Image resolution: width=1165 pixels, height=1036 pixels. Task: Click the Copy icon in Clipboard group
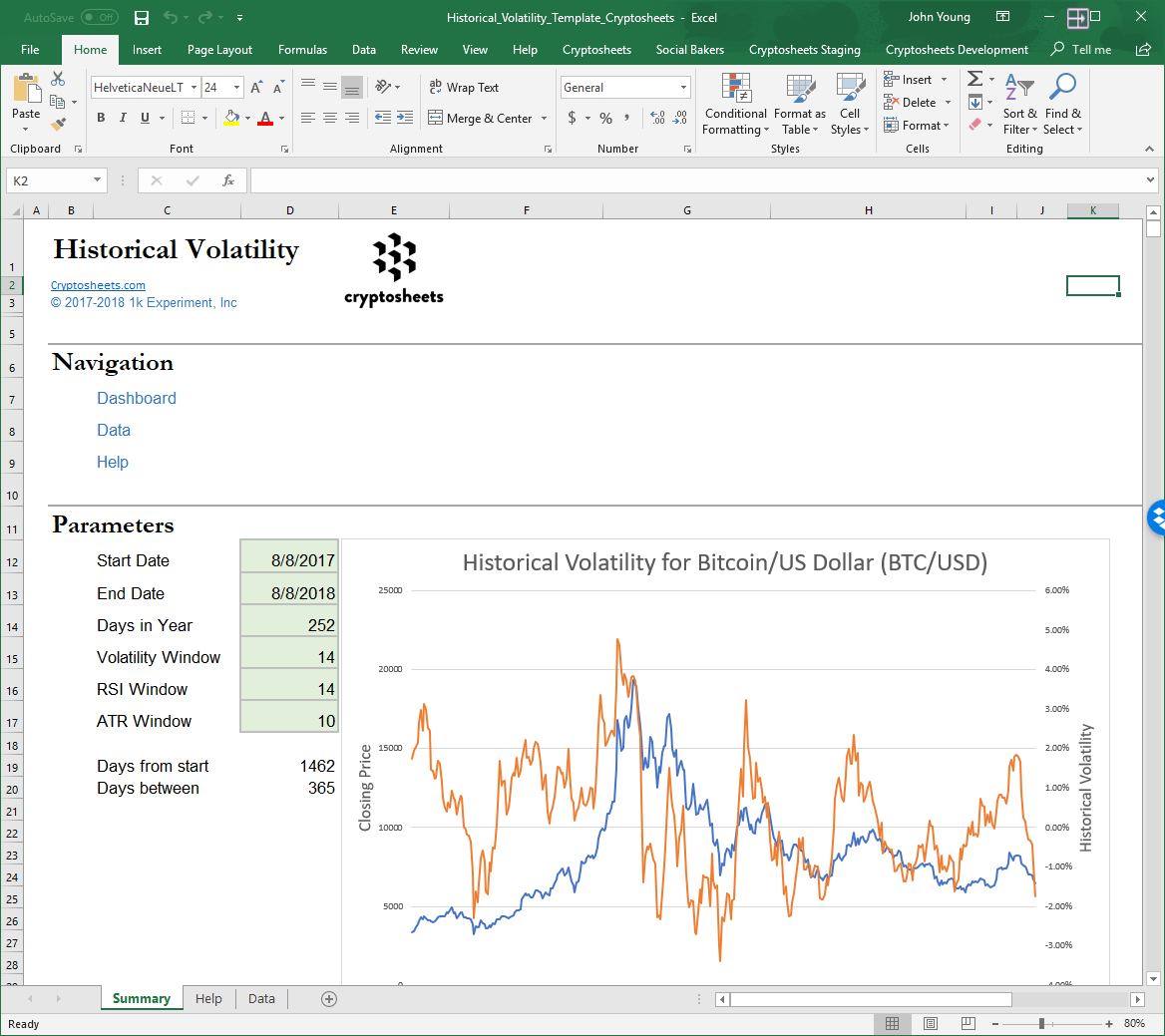(57, 102)
